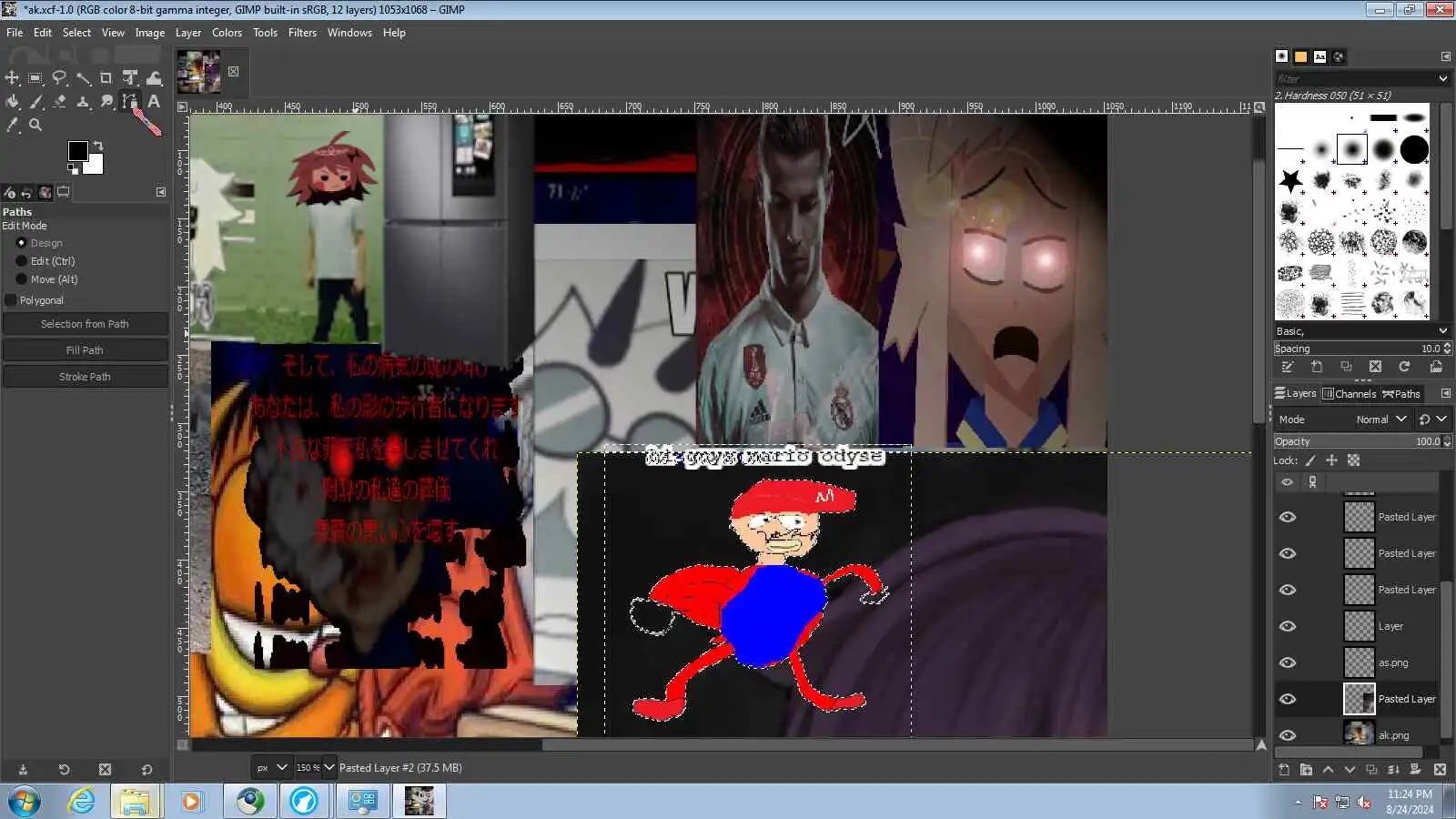Reset tool options to defaults
The image size is (1456, 819).
[x=147, y=770]
